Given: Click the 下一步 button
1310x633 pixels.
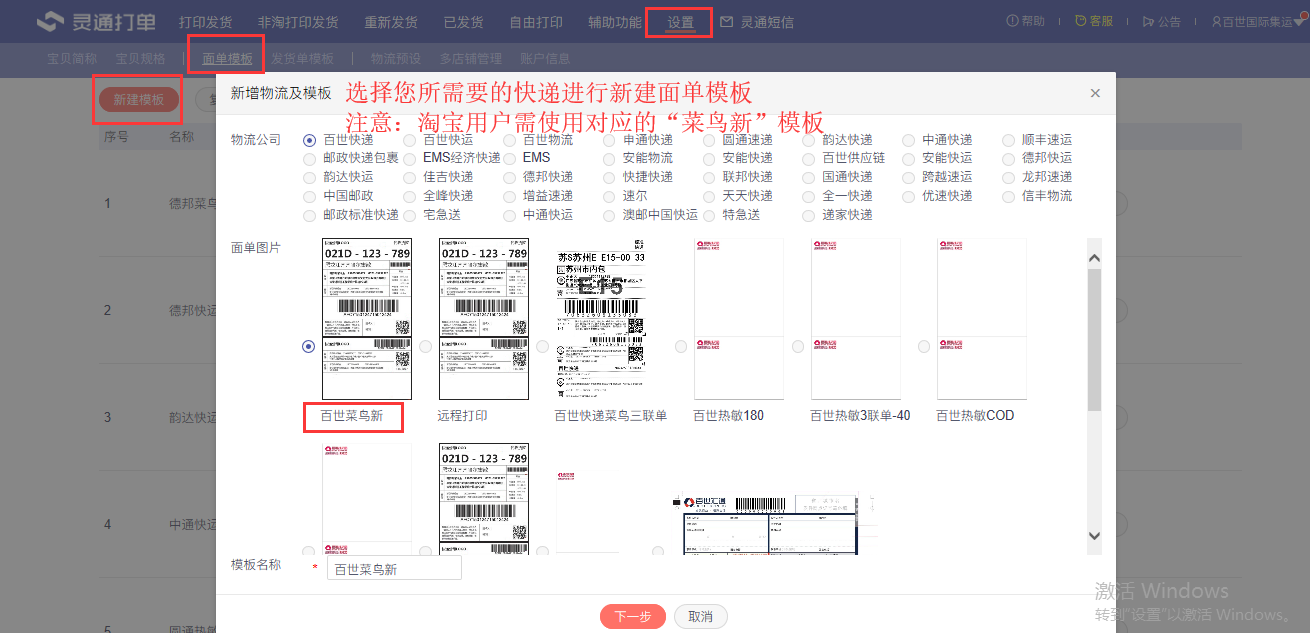Looking at the screenshot, I should click(x=632, y=616).
